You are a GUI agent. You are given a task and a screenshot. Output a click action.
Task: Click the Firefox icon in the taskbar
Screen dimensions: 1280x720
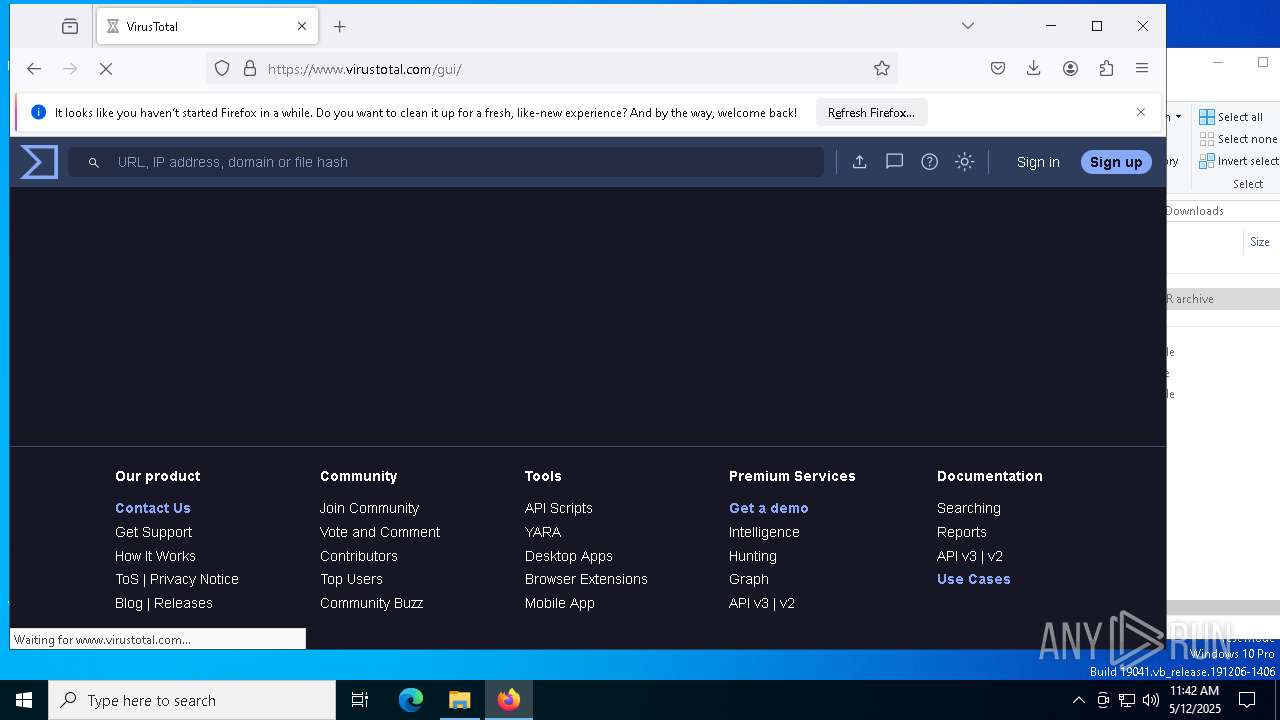(509, 700)
